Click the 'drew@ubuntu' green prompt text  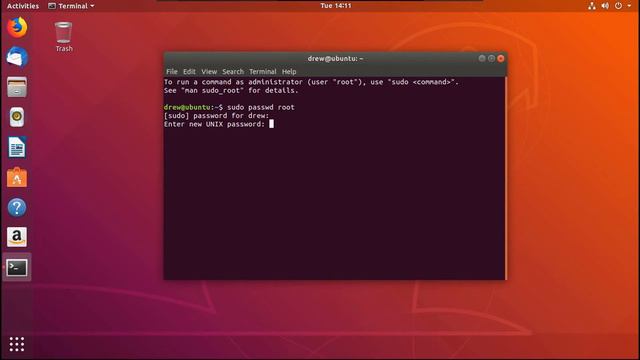187,107
